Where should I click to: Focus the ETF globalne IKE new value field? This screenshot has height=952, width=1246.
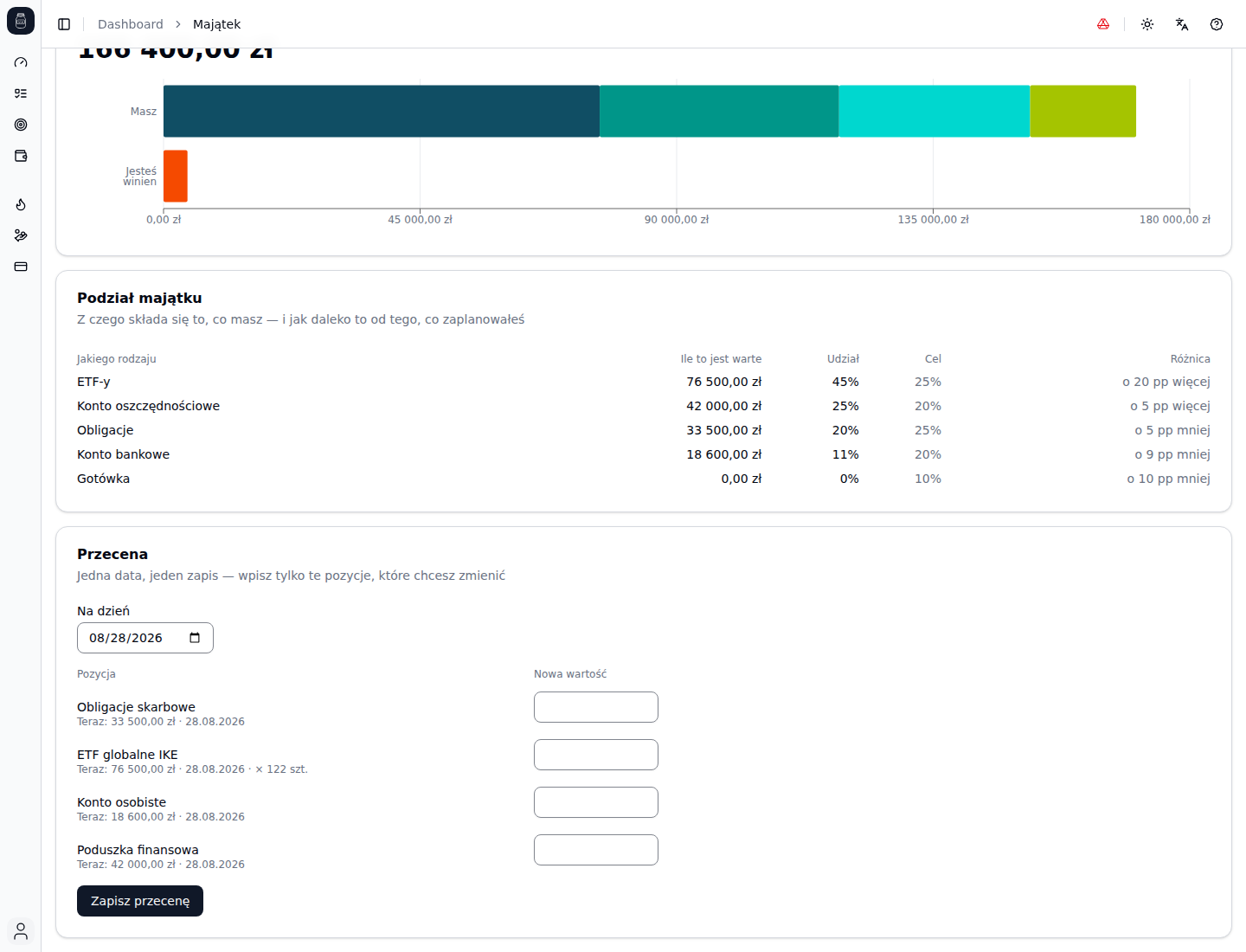click(596, 755)
